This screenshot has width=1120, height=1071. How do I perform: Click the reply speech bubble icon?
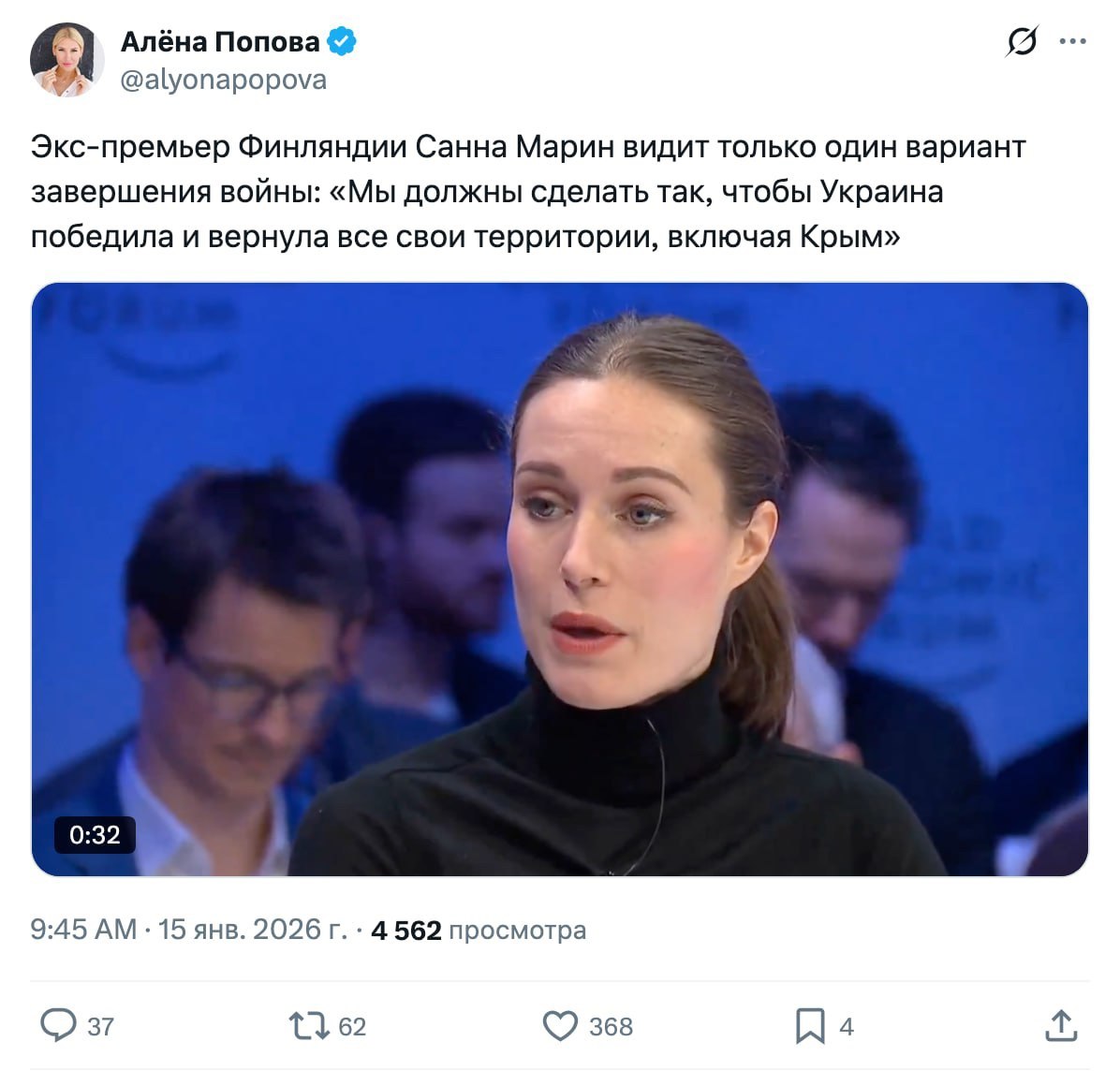click(x=59, y=1025)
